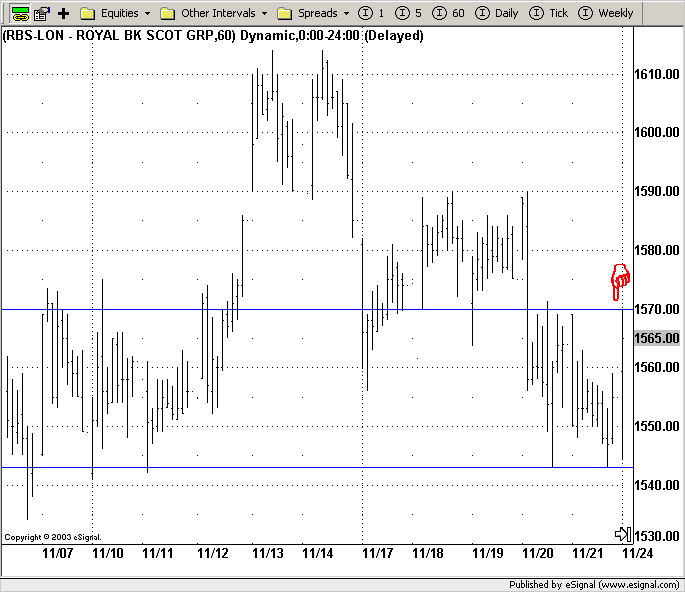Click the Published by eSignal footer text
Screen dimensions: 685x592
pos(594,585)
